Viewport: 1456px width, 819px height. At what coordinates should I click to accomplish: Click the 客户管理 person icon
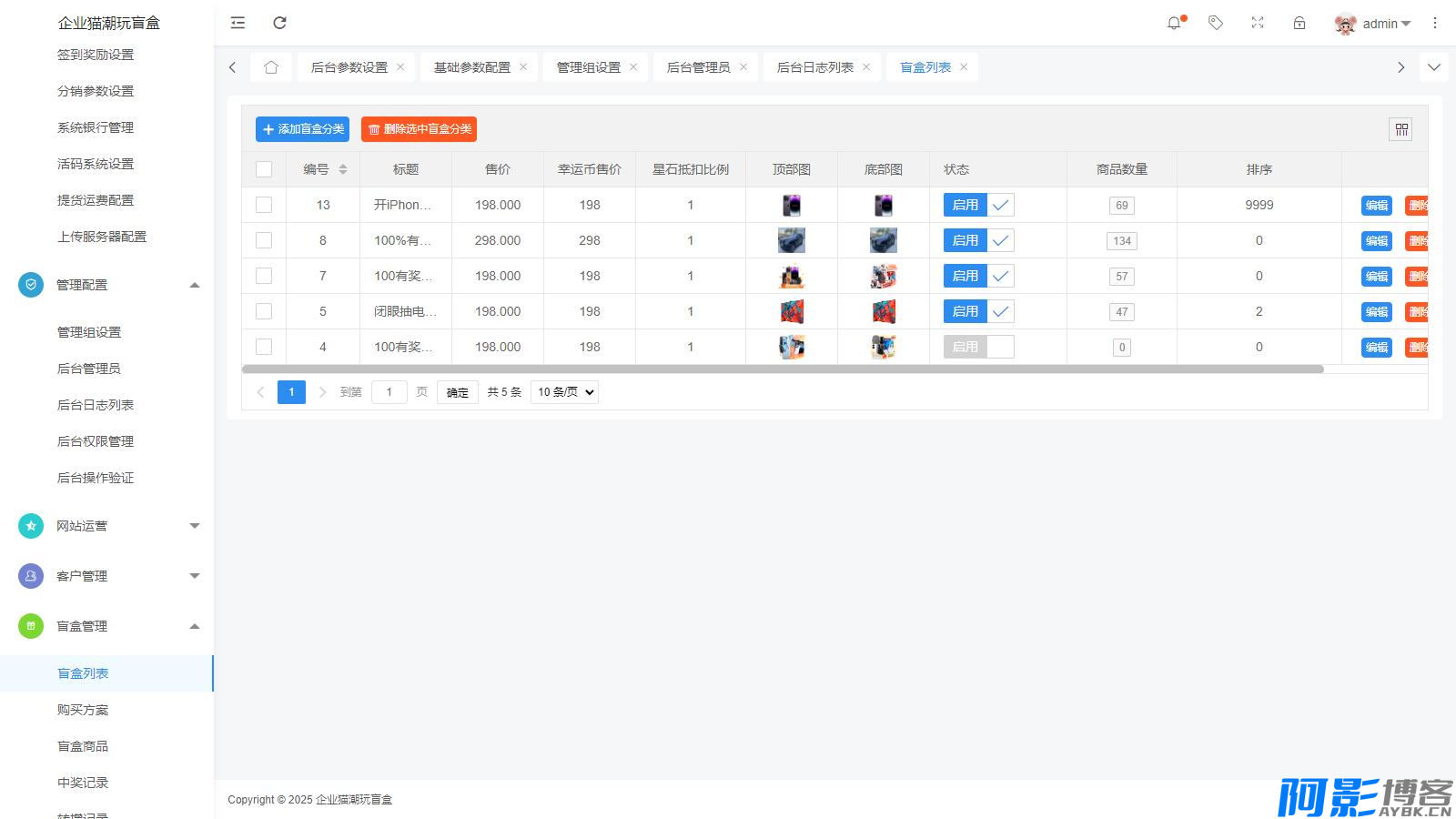coord(31,576)
